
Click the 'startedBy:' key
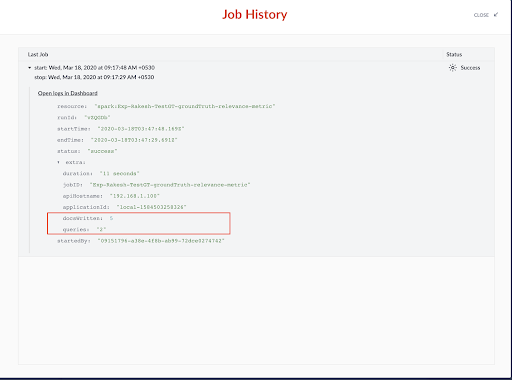pyautogui.click(x=74, y=241)
